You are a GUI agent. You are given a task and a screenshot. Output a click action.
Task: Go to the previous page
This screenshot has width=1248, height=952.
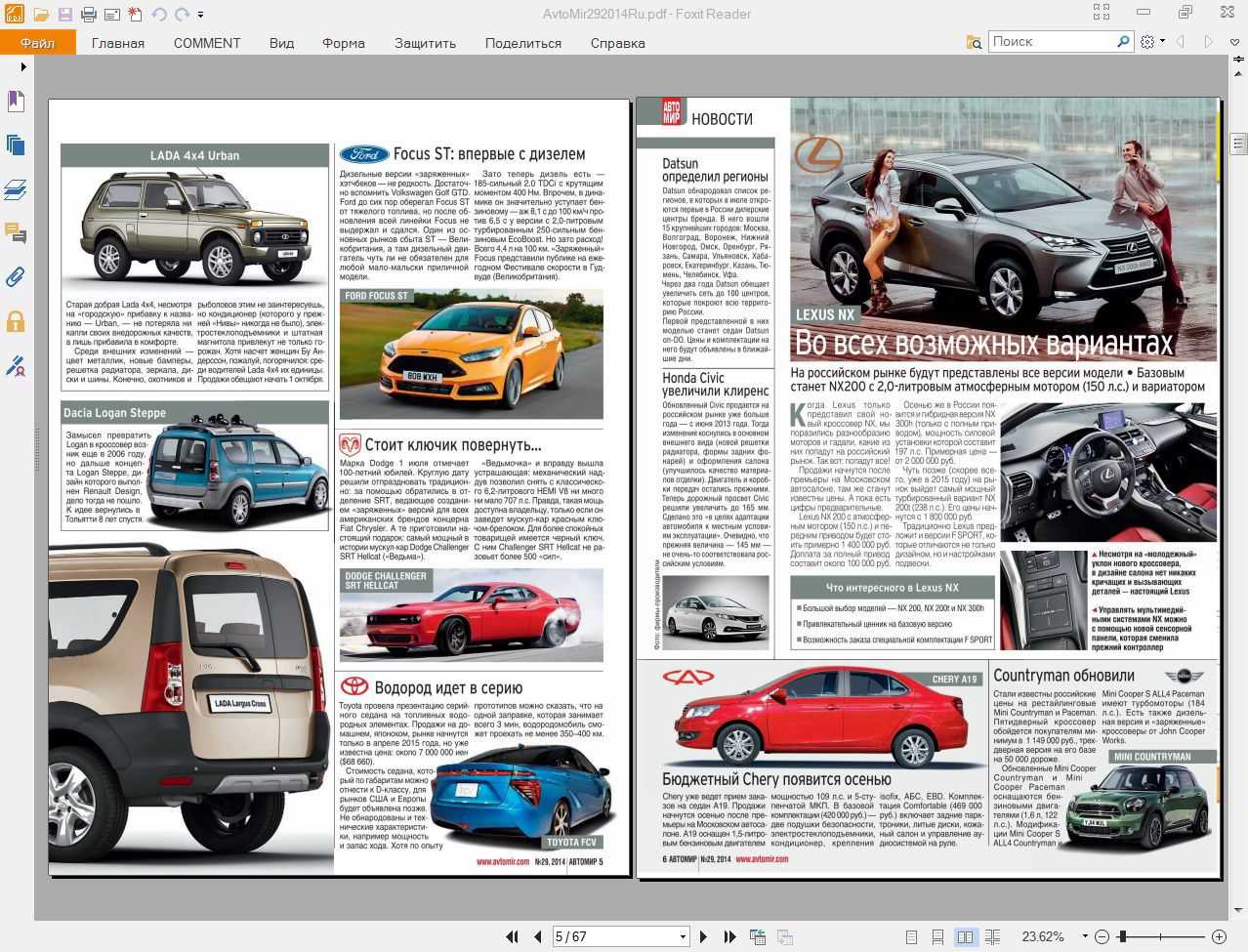[537, 936]
